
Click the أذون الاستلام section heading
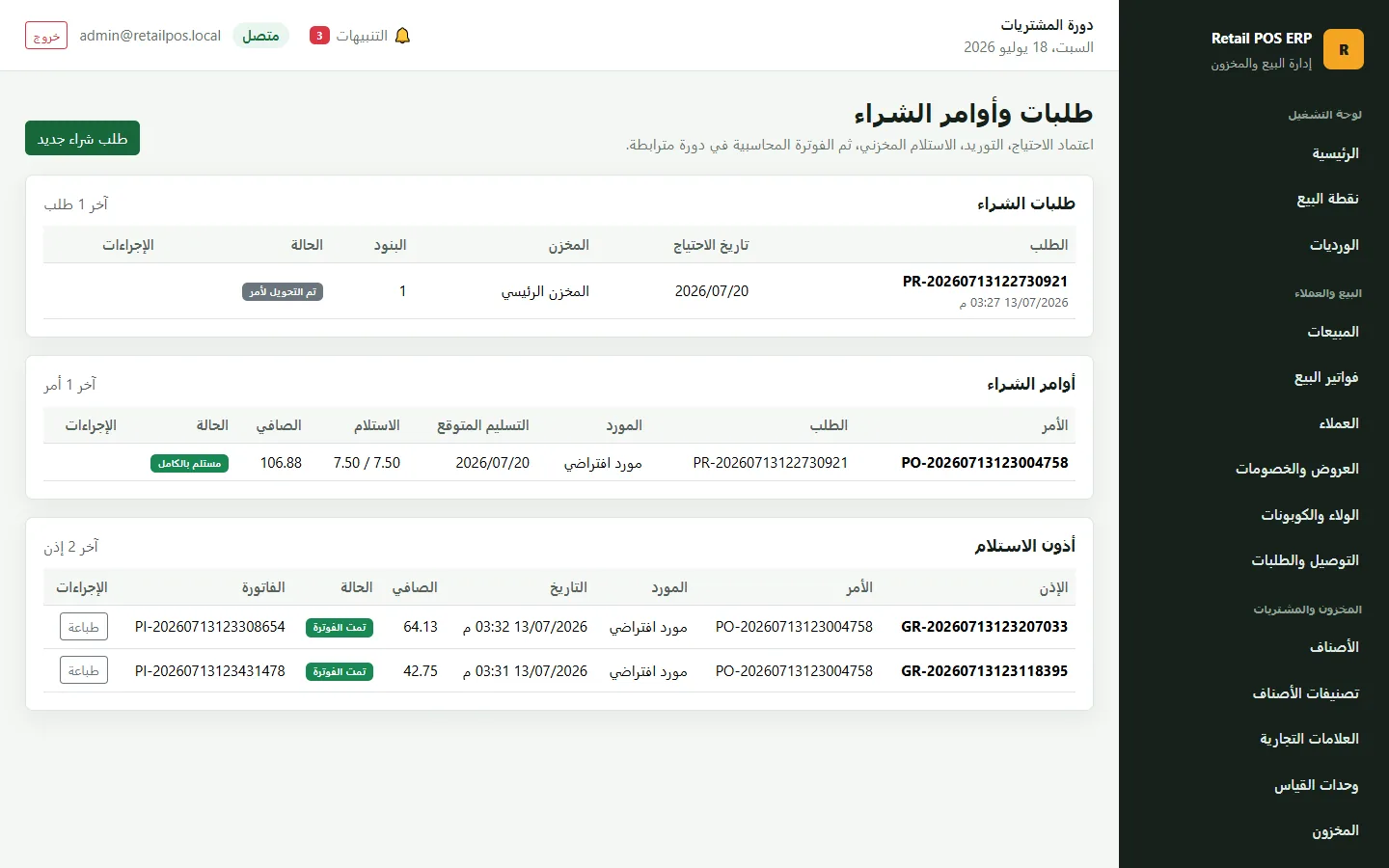tap(1024, 546)
